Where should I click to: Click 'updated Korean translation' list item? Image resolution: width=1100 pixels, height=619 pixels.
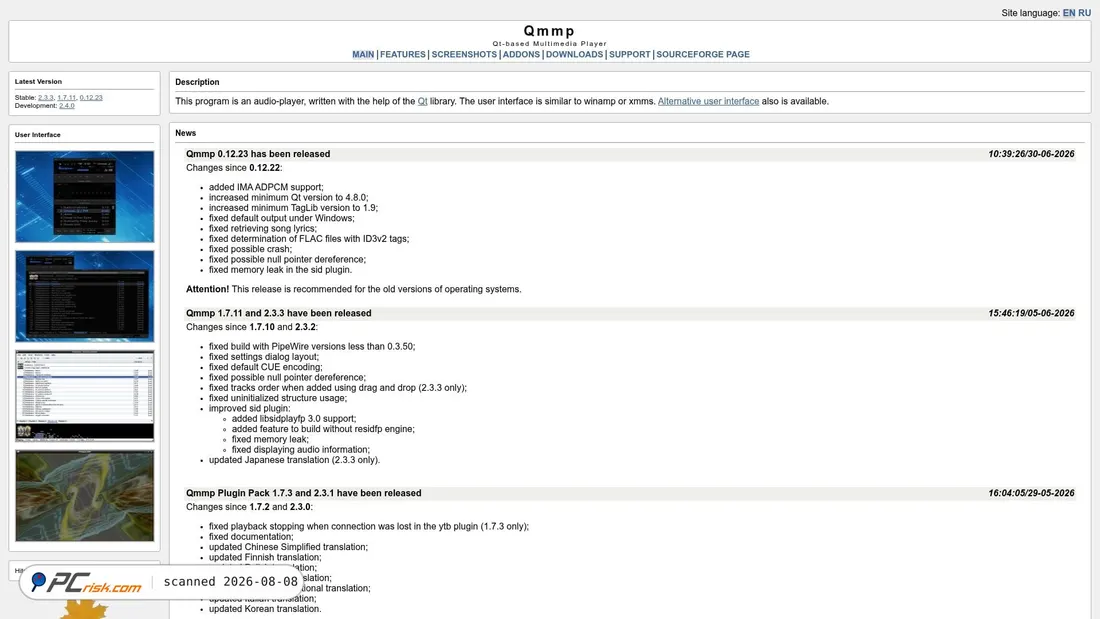coord(264,609)
